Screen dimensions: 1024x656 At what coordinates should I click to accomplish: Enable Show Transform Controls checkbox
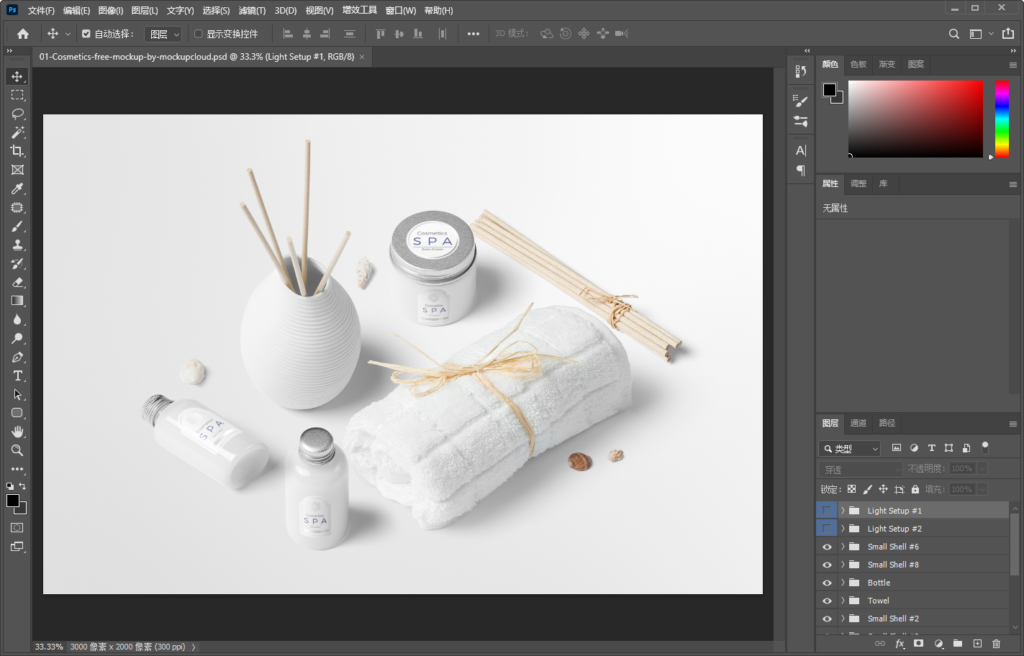click(x=198, y=34)
